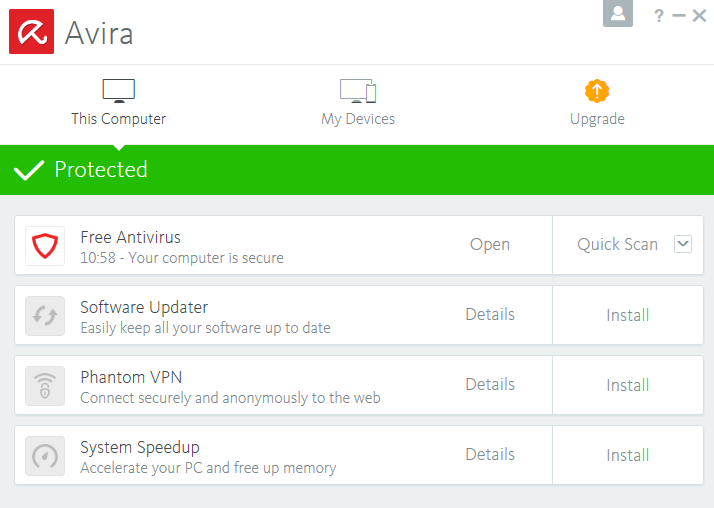The image size is (714, 508).
Task: Click the help question mark icon
Action: 659,15
